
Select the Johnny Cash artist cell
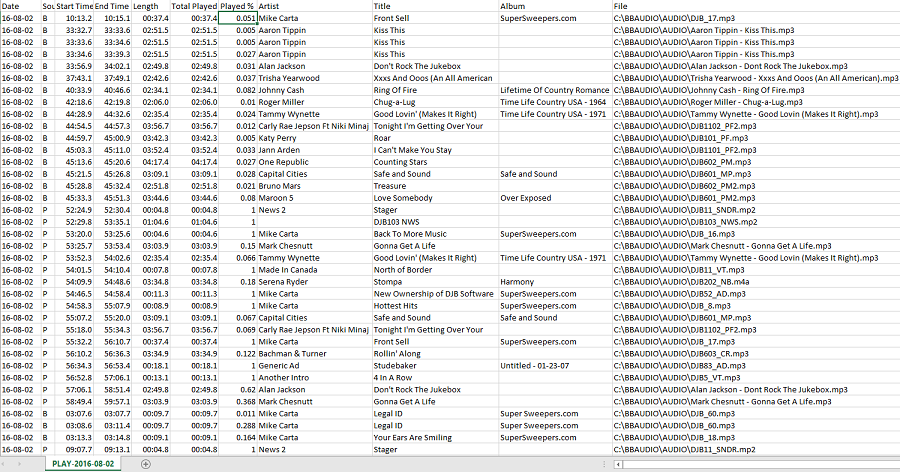(315, 90)
